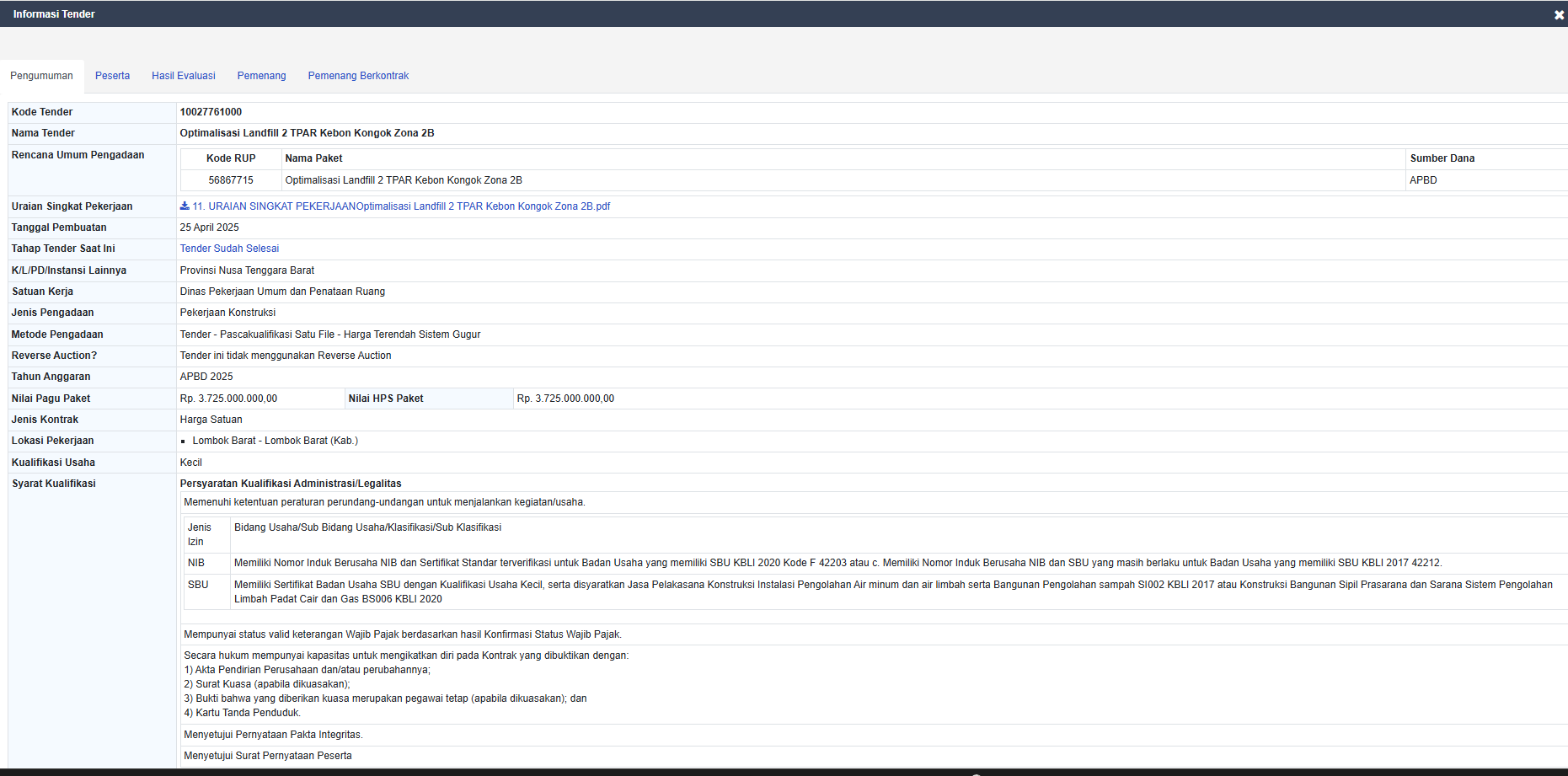Click the Nama Paket column header
Viewport: 1568px width, 776px height.
(x=313, y=158)
